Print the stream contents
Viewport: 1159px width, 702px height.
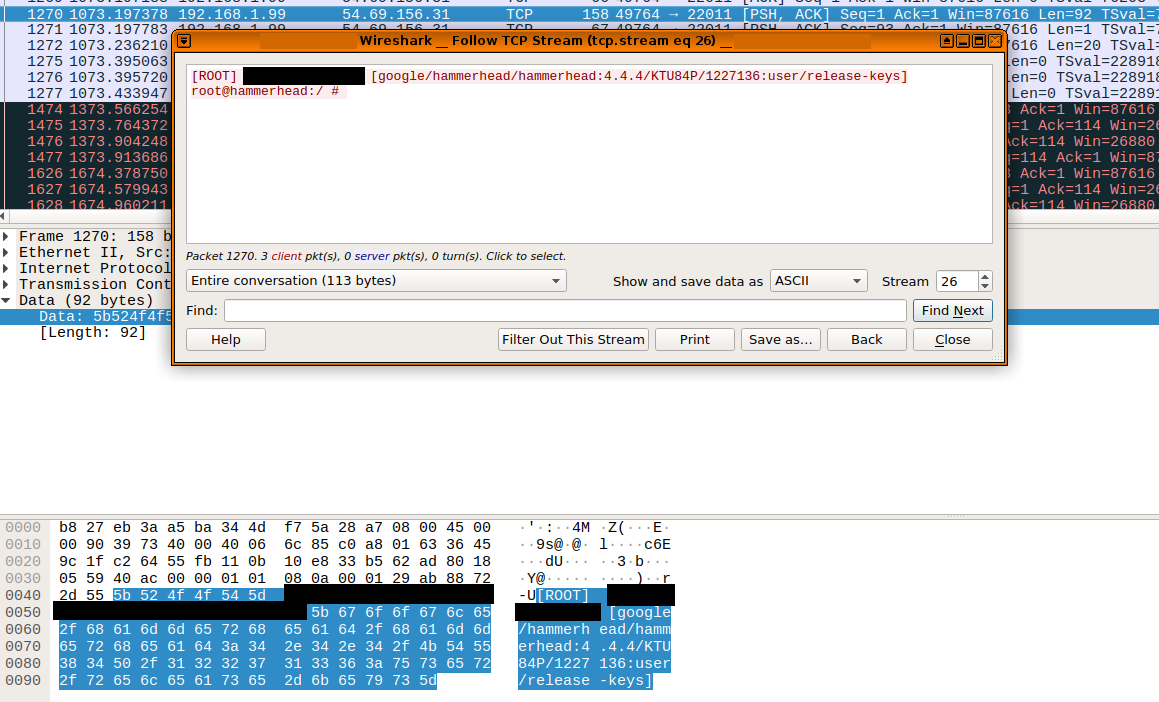click(x=694, y=340)
